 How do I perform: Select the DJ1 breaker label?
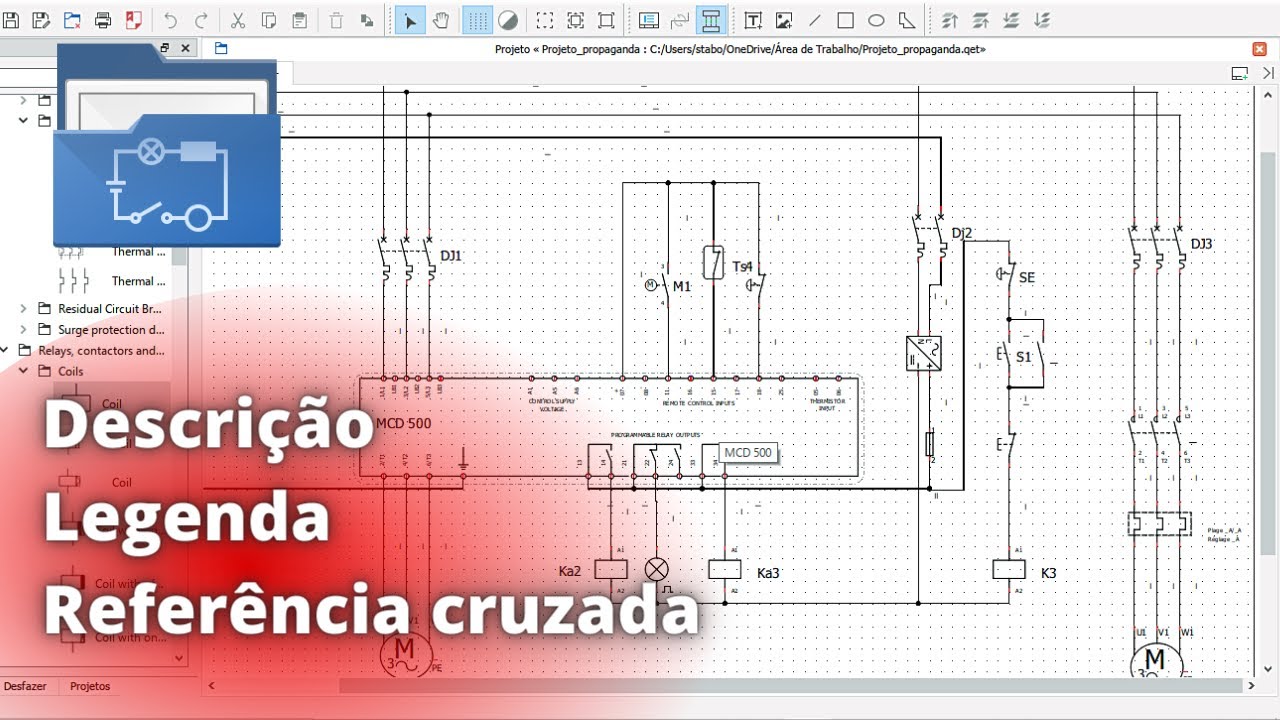tap(451, 256)
